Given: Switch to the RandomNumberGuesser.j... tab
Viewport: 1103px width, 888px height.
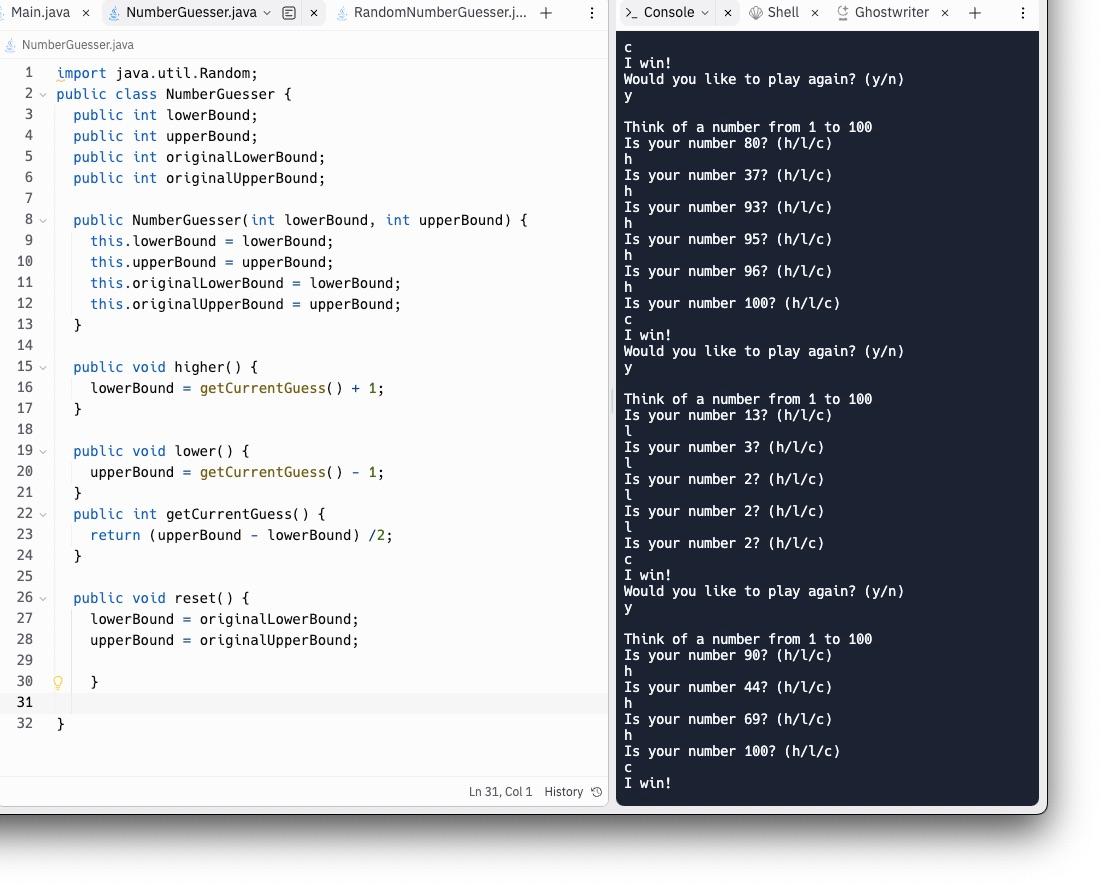Looking at the screenshot, I should pos(440,13).
